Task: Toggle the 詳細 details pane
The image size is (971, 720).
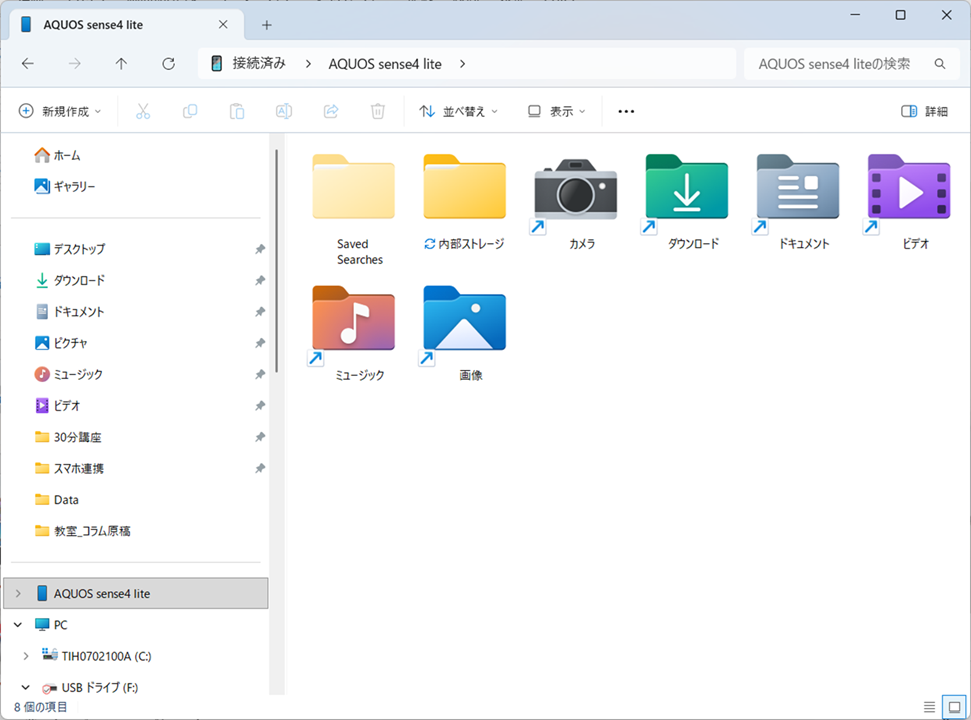Action: tap(924, 111)
